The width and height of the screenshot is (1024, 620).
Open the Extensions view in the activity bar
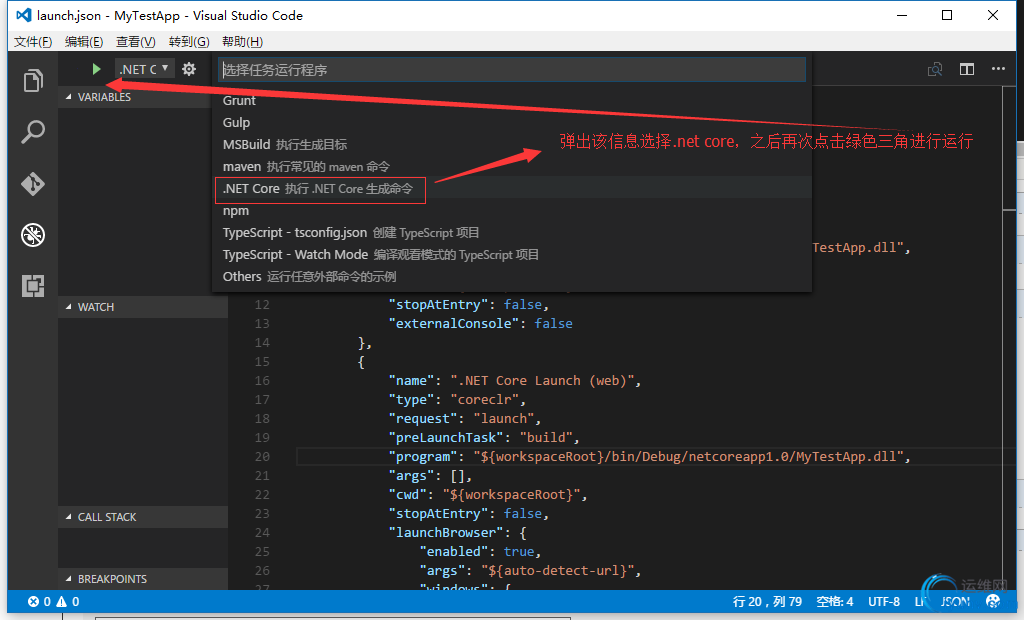tap(33, 286)
